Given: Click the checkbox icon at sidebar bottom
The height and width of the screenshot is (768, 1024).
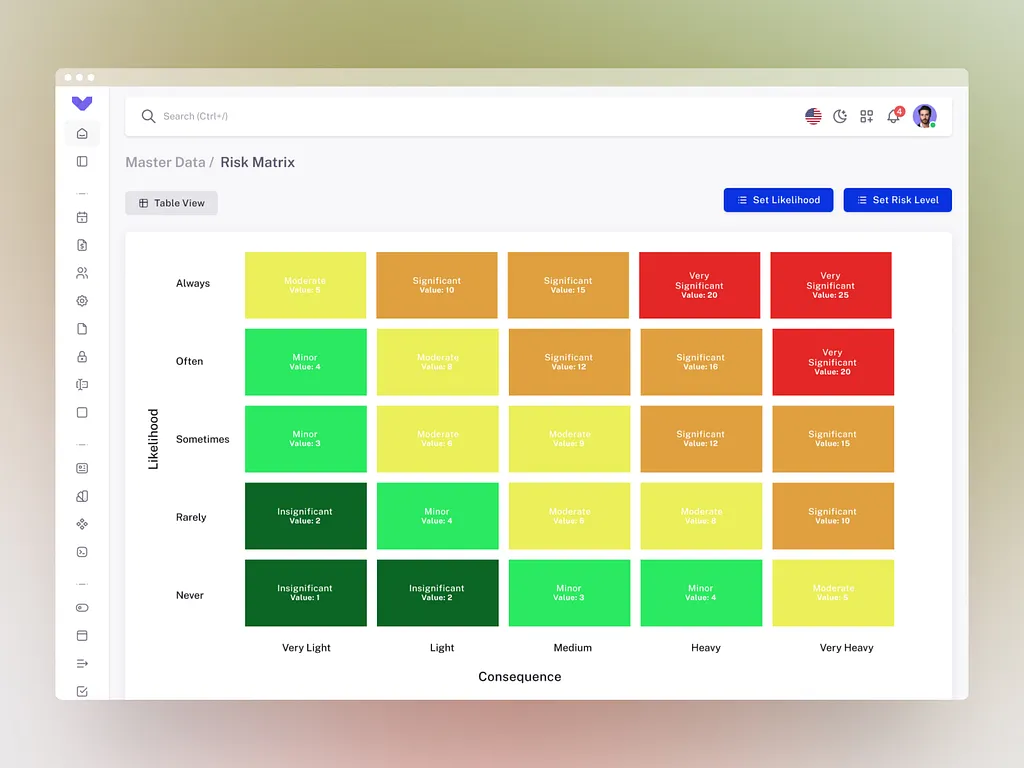Looking at the screenshot, I should pyautogui.click(x=82, y=691).
